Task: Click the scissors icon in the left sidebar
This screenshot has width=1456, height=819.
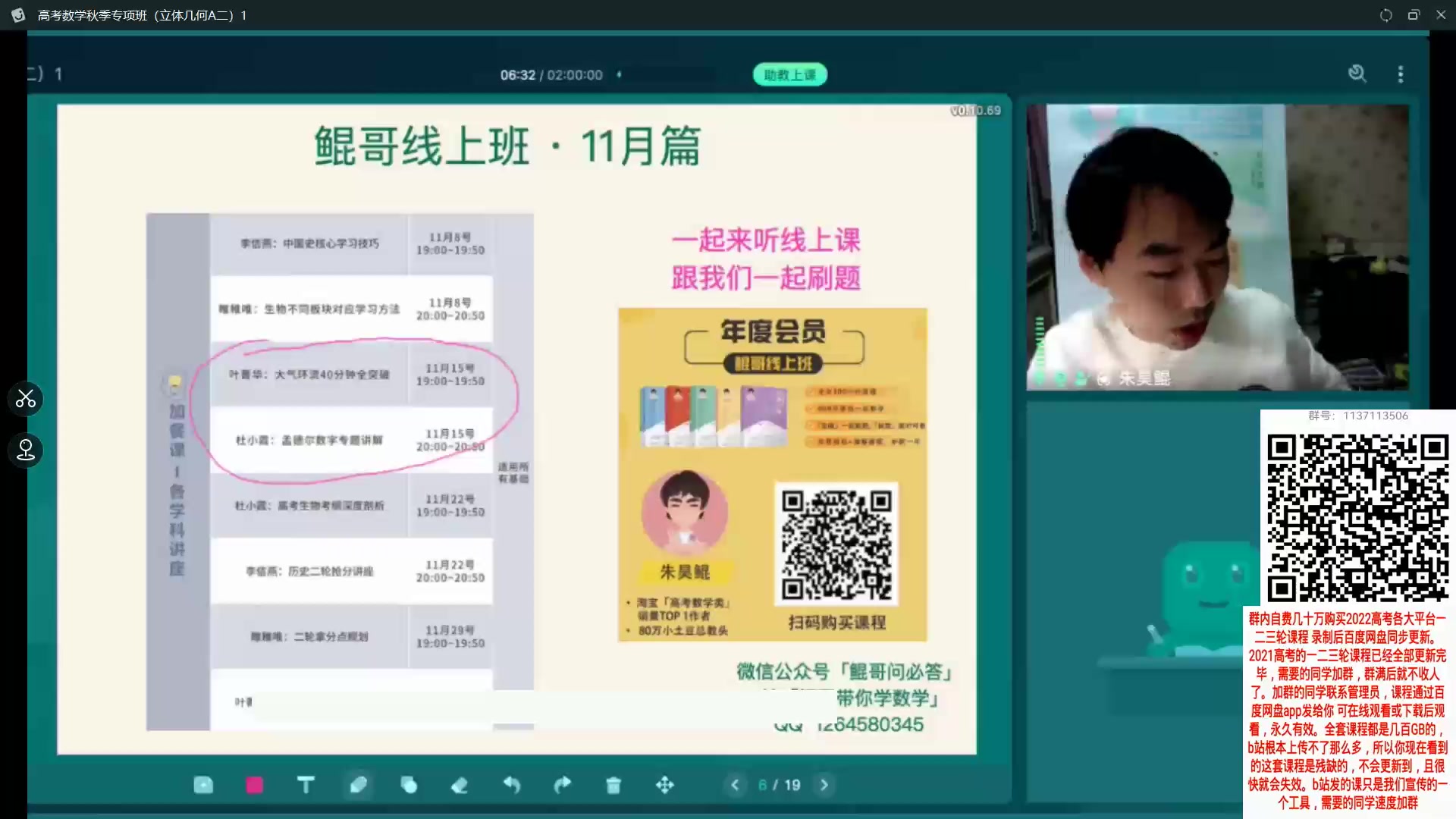Action: click(26, 399)
